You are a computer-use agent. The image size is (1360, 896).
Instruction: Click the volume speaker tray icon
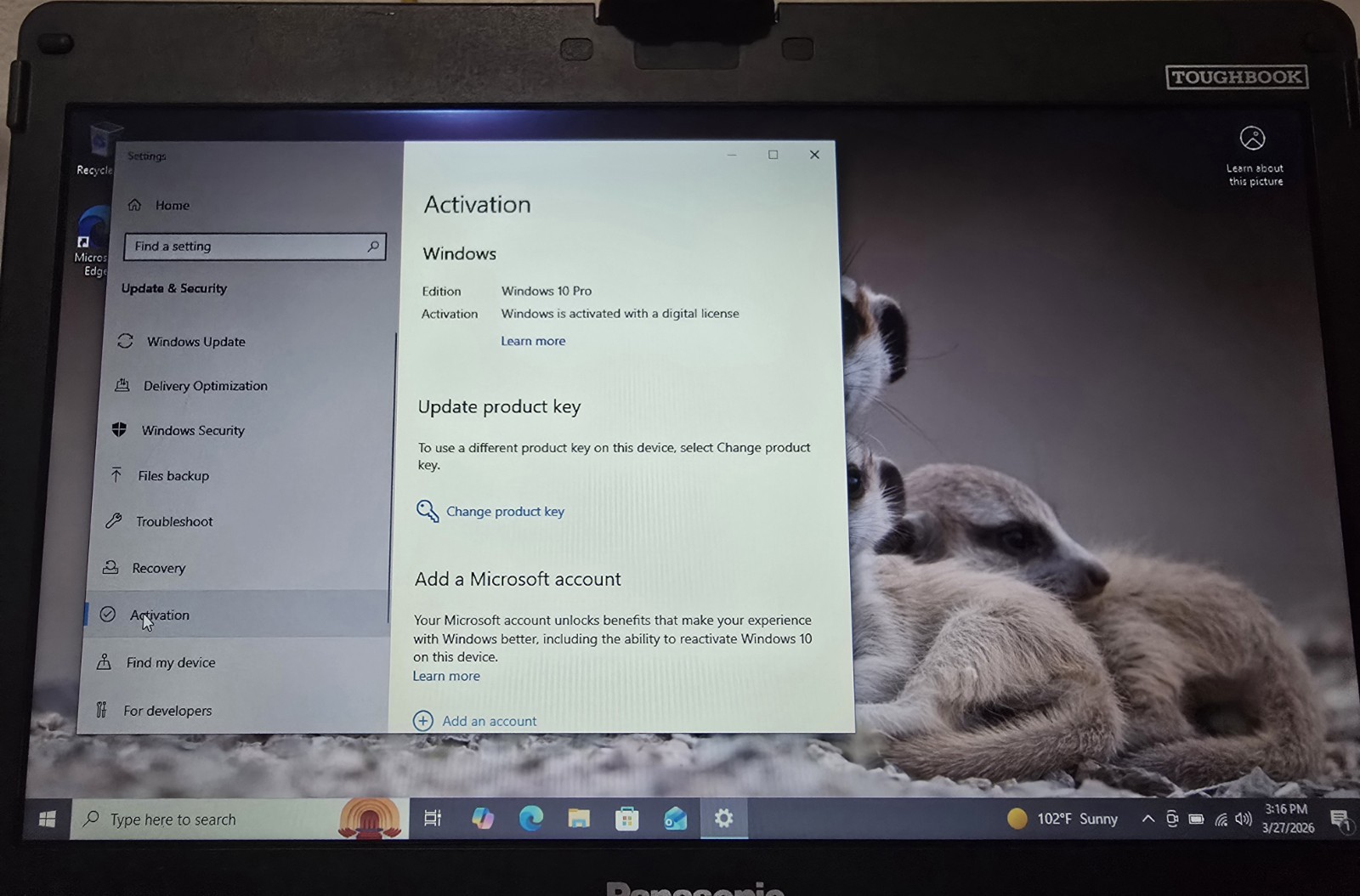tap(1244, 819)
